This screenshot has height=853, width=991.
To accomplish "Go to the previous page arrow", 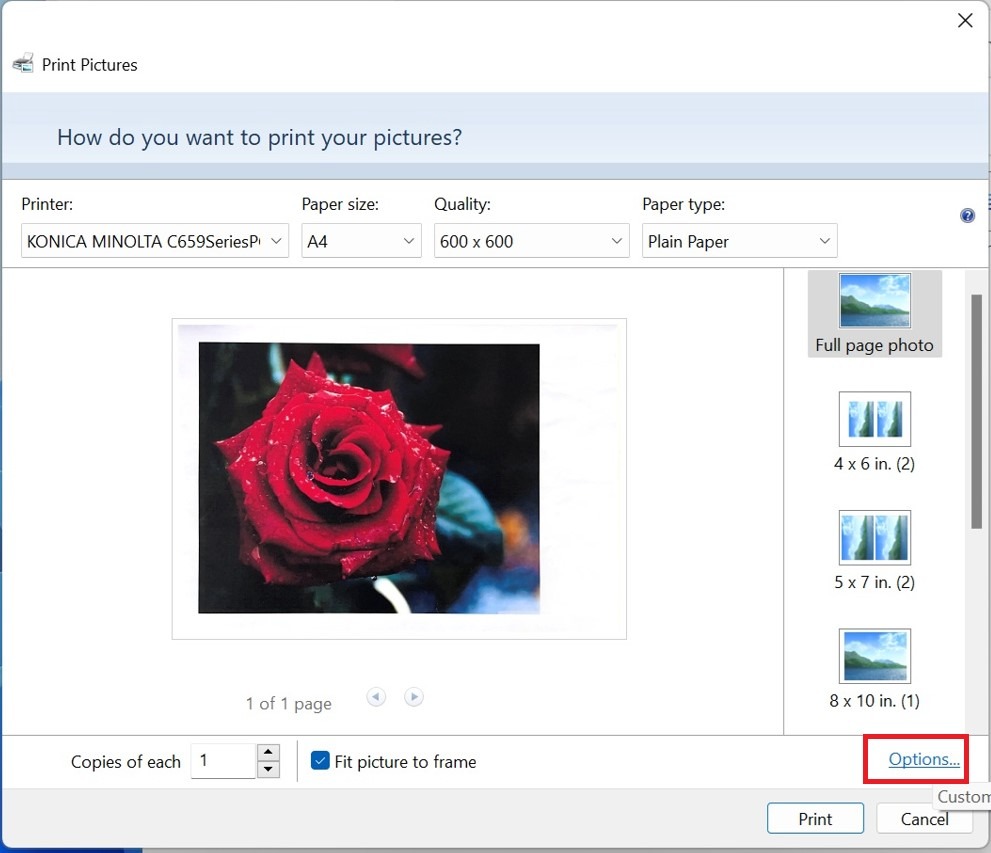I will pos(376,697).
